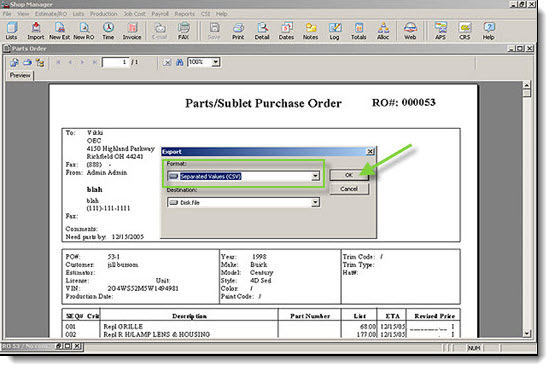Open the Job Cost menu
The height and width of the screenshot is (371, 553).
point(134,14)
